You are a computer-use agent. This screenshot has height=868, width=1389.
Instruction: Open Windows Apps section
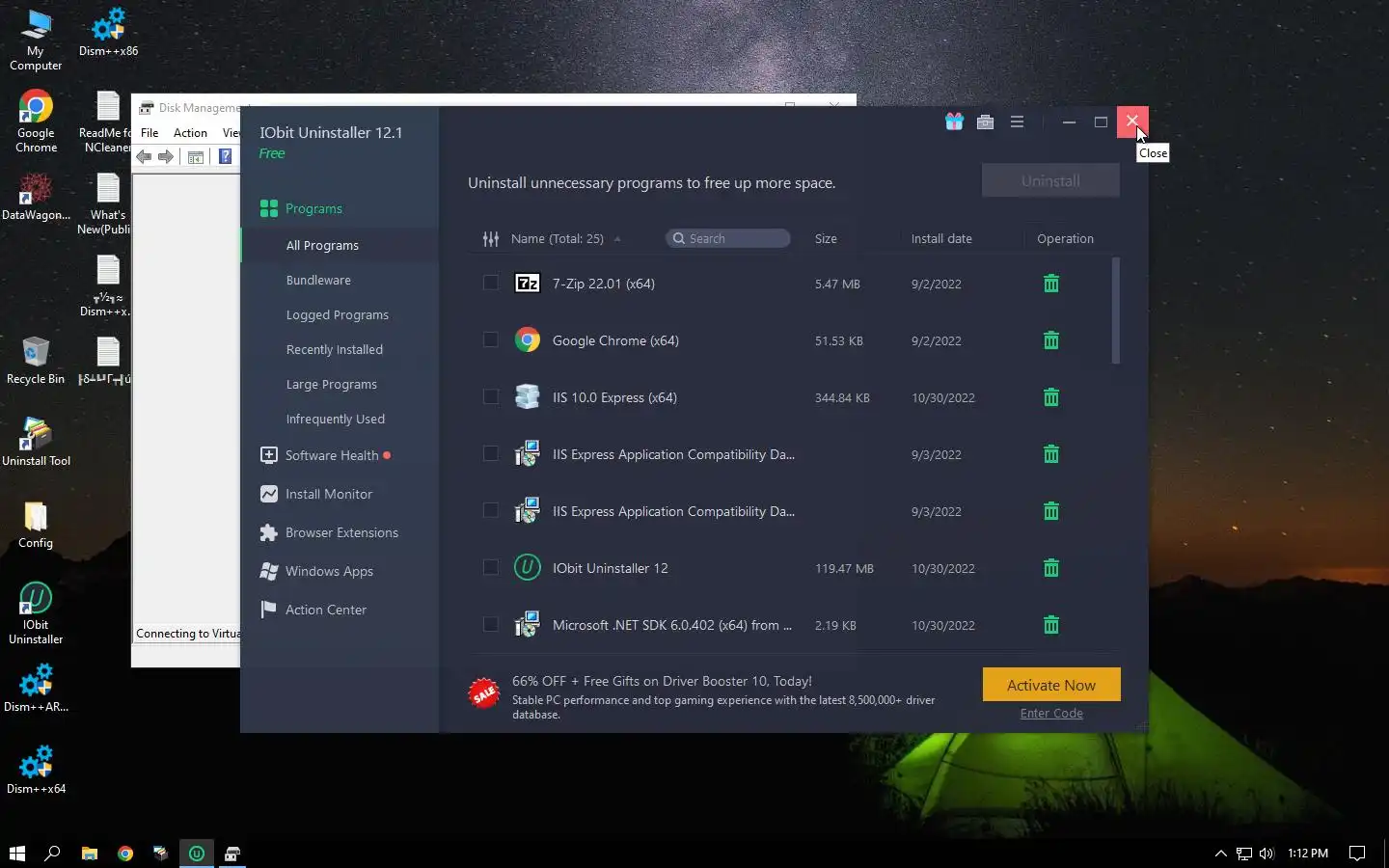[316, 571]
